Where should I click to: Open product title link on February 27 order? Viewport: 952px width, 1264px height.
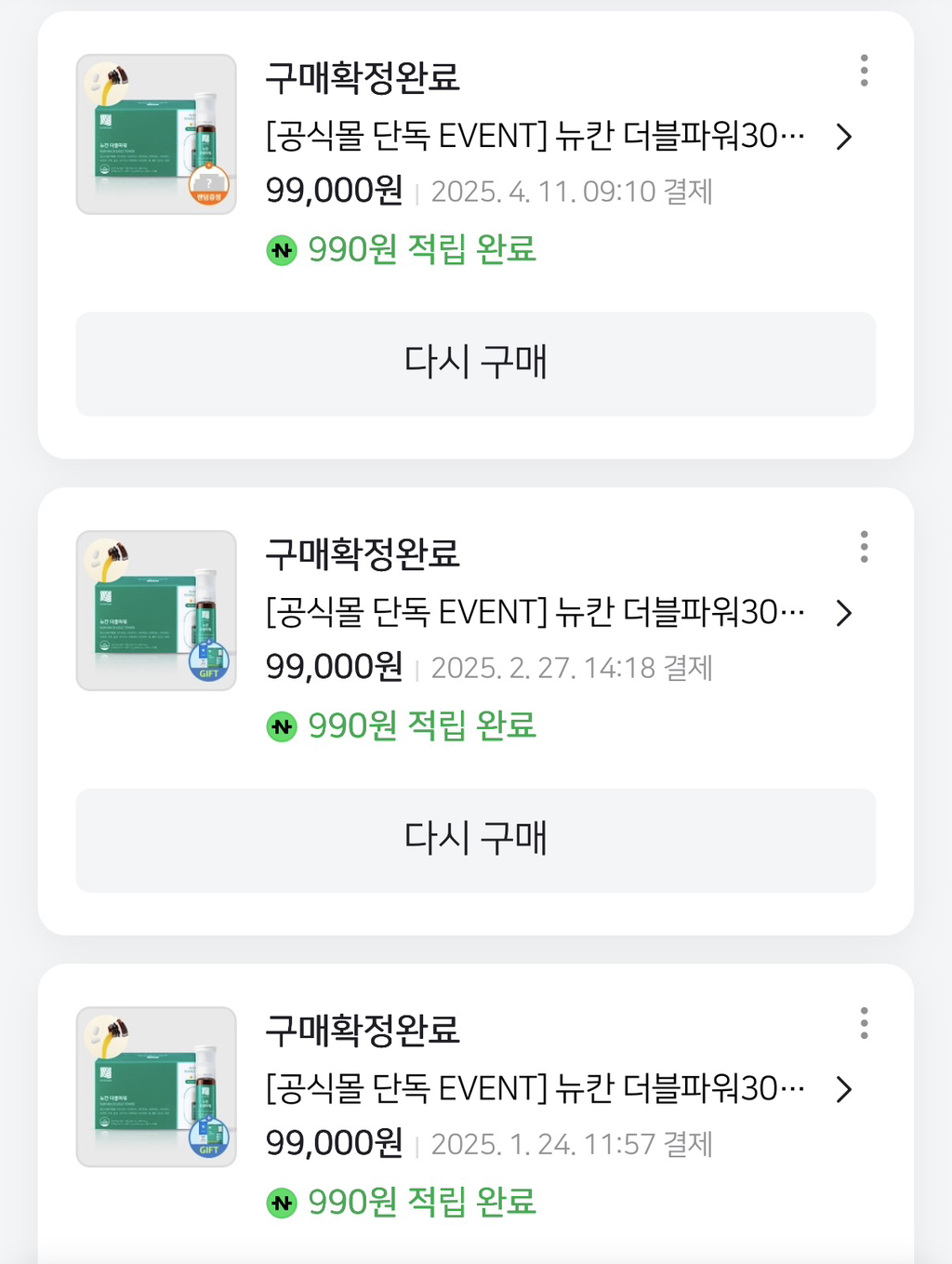(x=535, y=613)
